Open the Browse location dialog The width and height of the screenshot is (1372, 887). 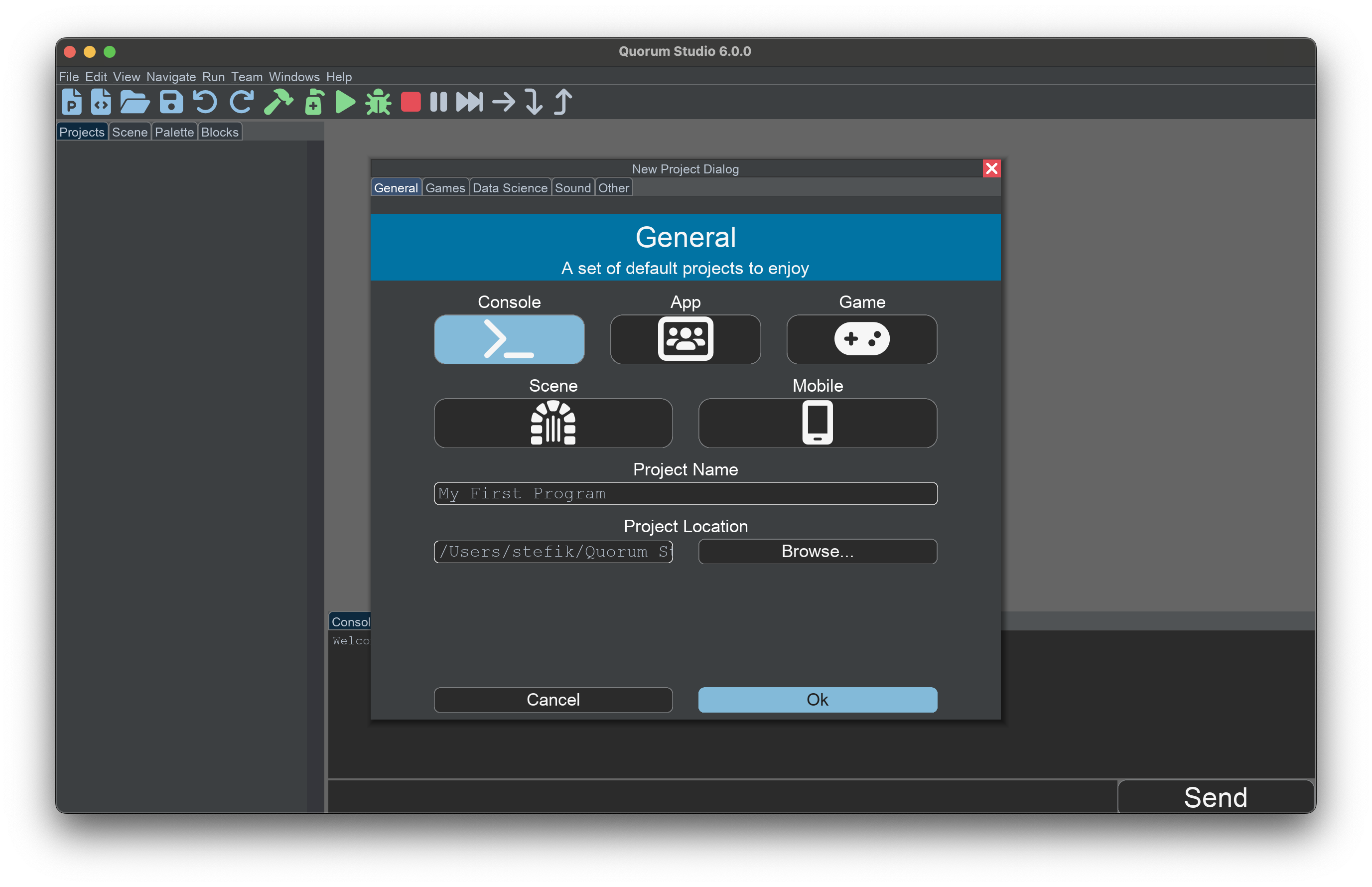817,551
